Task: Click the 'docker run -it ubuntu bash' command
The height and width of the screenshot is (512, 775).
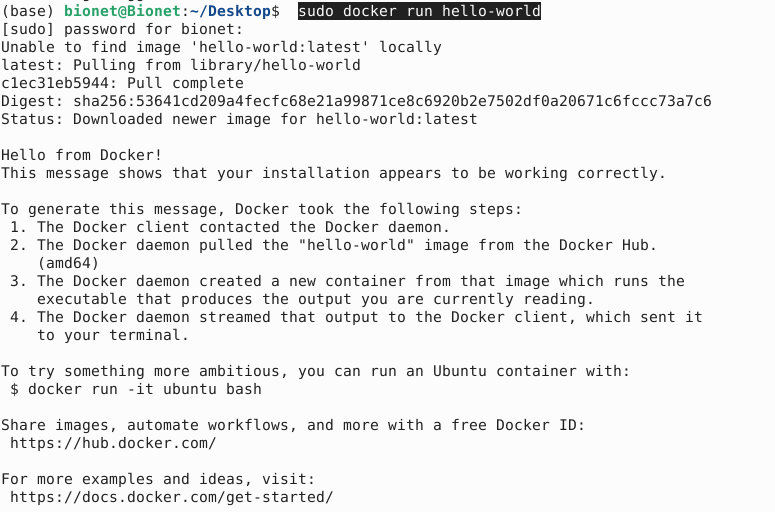Action: point(145,389)
